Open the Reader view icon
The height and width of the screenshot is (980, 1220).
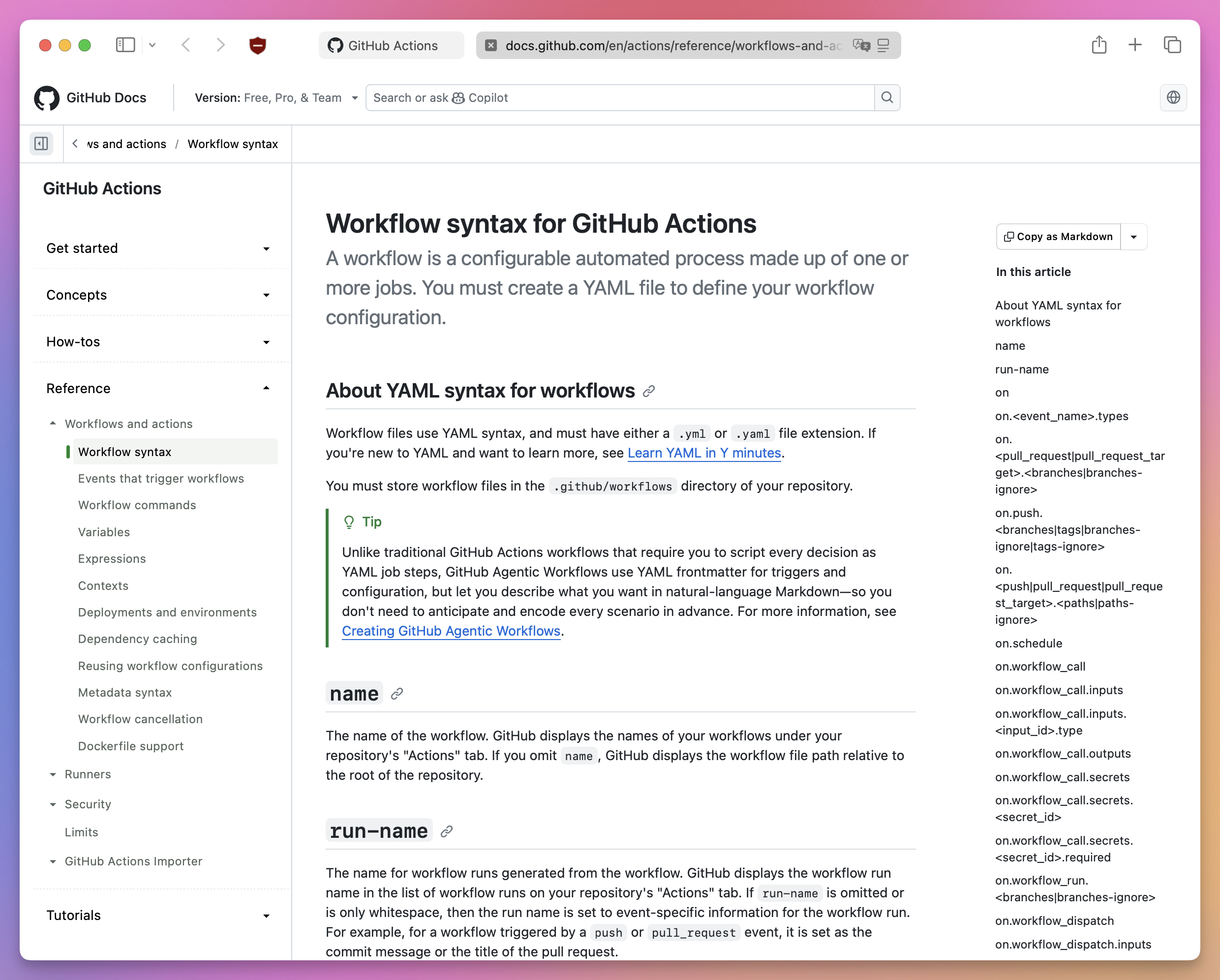tap(884, 45)
